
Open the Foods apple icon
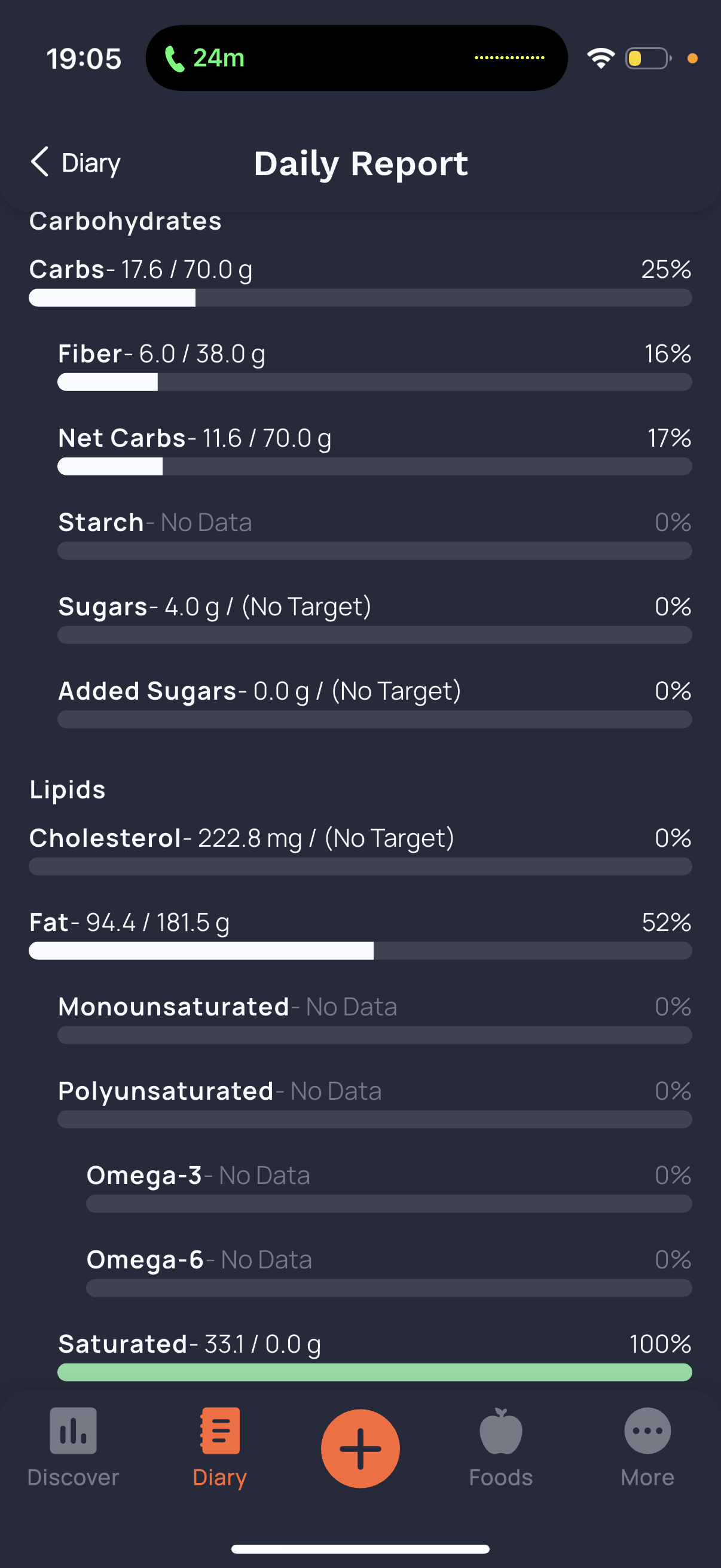[x=500, y=1430]
